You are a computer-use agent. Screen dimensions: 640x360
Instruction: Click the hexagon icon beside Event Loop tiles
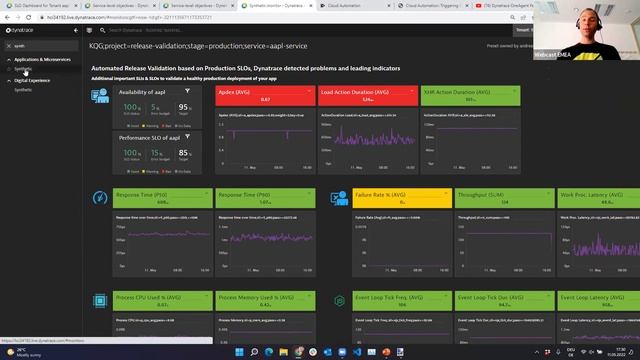click(339, 301)
